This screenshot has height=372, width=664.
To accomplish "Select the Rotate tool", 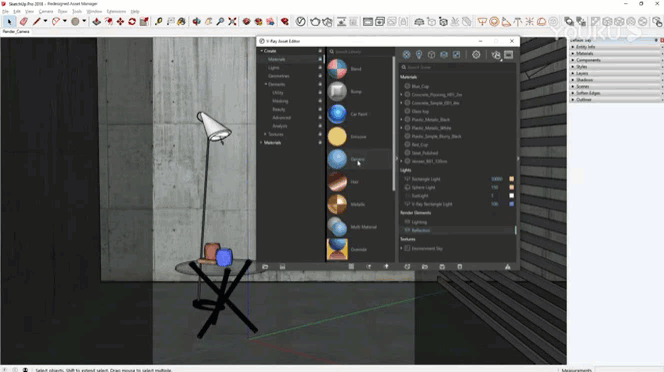I will (132, 21).
